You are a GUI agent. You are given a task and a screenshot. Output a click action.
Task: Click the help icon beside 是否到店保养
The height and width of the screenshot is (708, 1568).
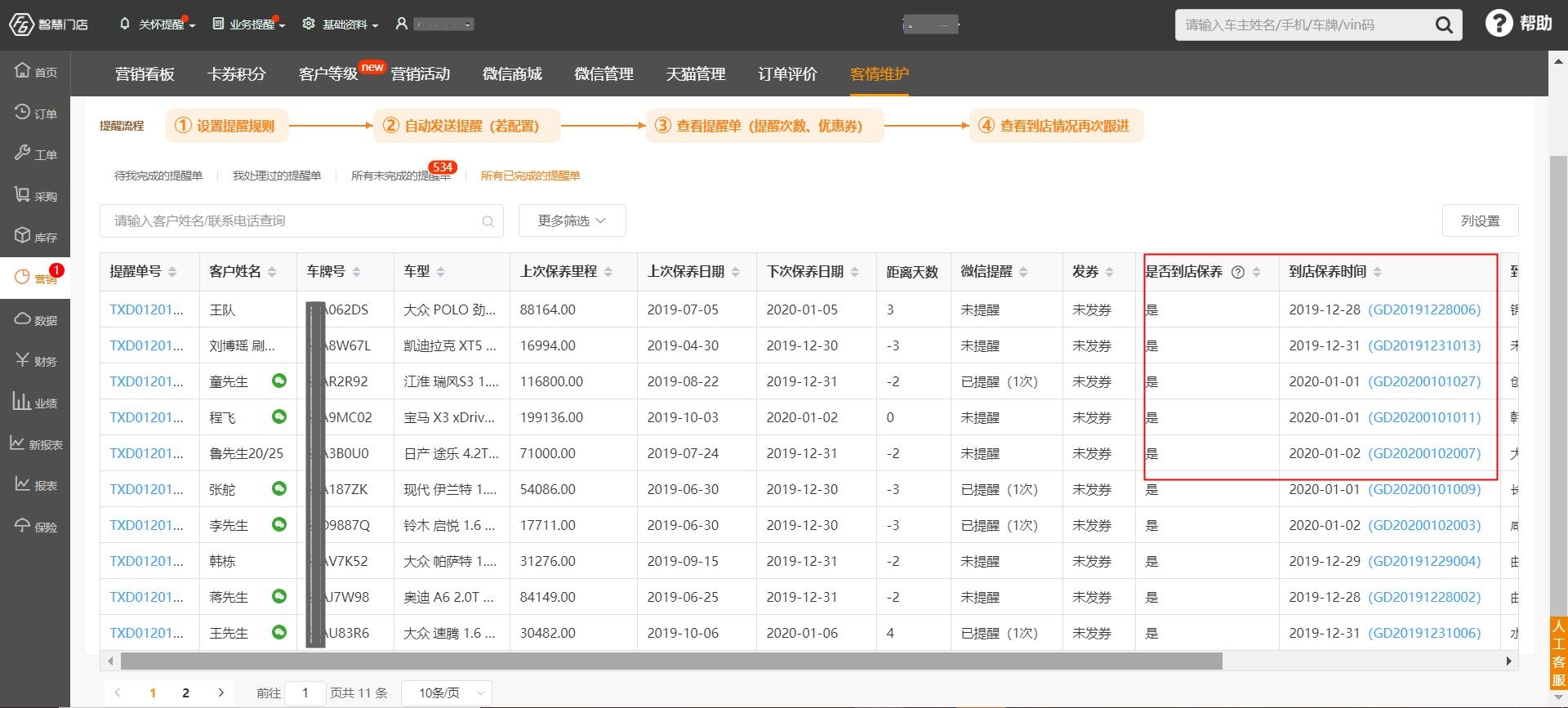[1238, 272]
